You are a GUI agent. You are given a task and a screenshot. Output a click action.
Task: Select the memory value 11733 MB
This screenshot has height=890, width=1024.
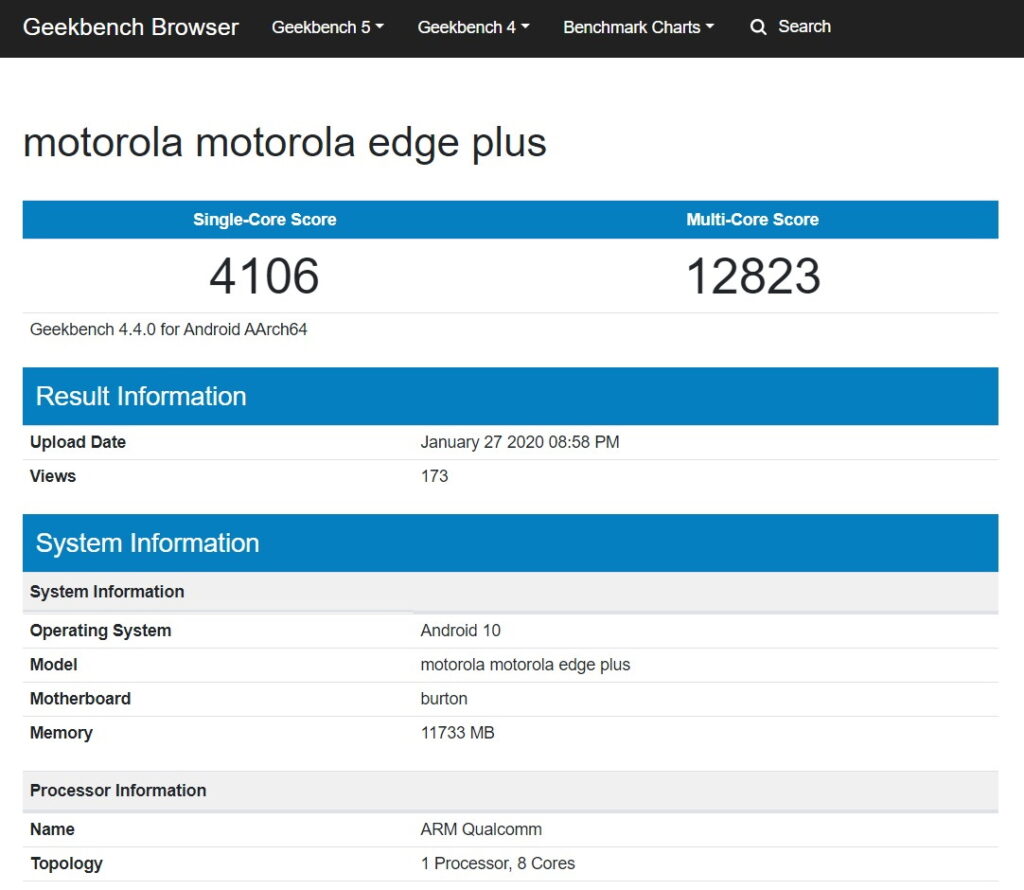tap(457, 733)
